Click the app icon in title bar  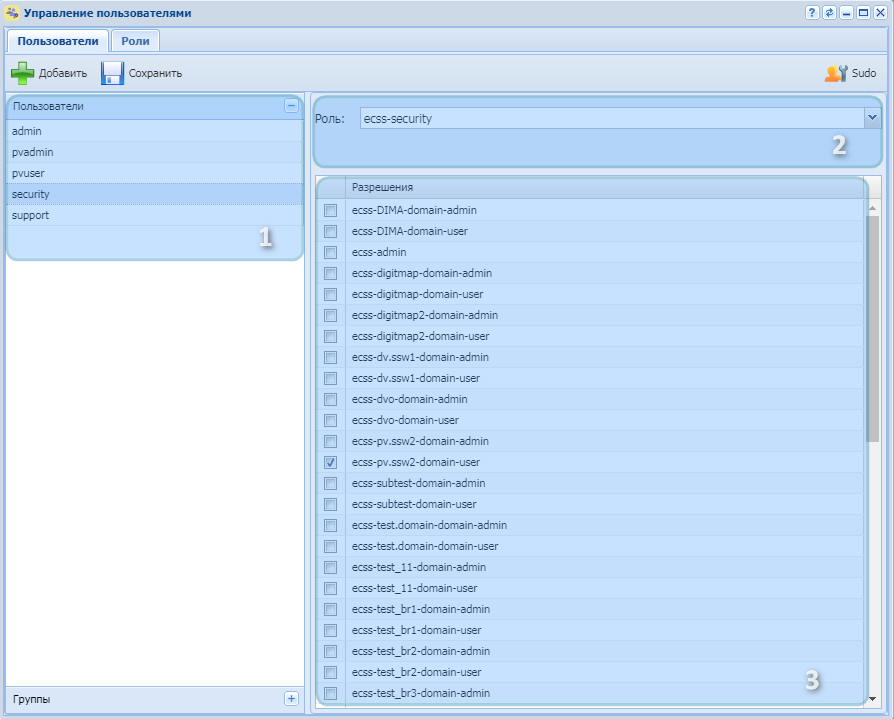(12, 13)
